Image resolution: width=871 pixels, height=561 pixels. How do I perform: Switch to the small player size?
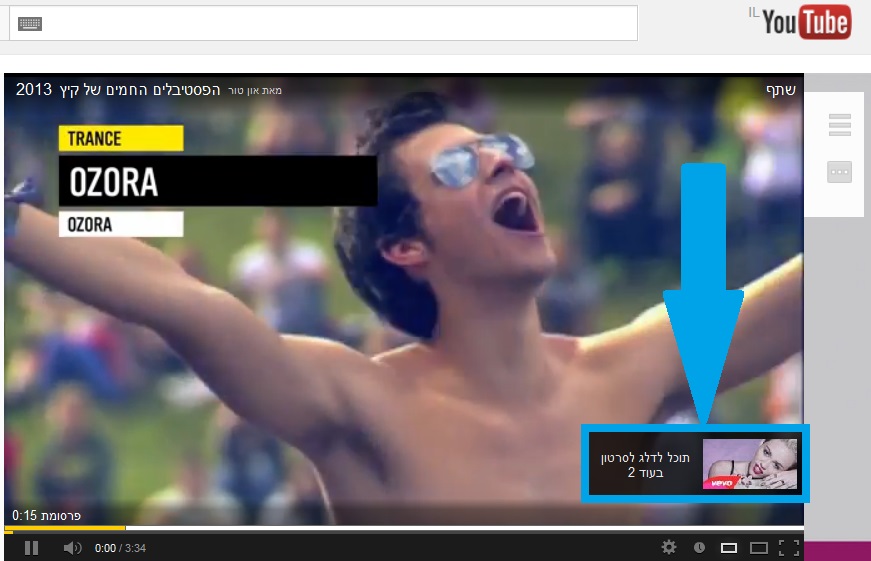(729, 548)
